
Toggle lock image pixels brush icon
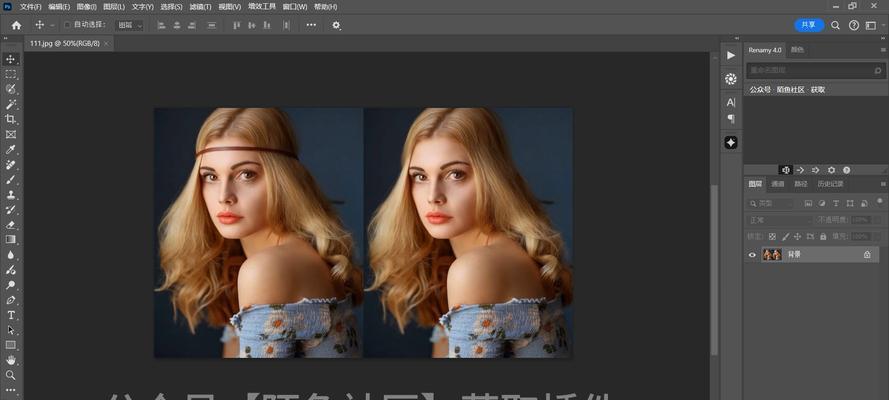[x=785, y=237]
